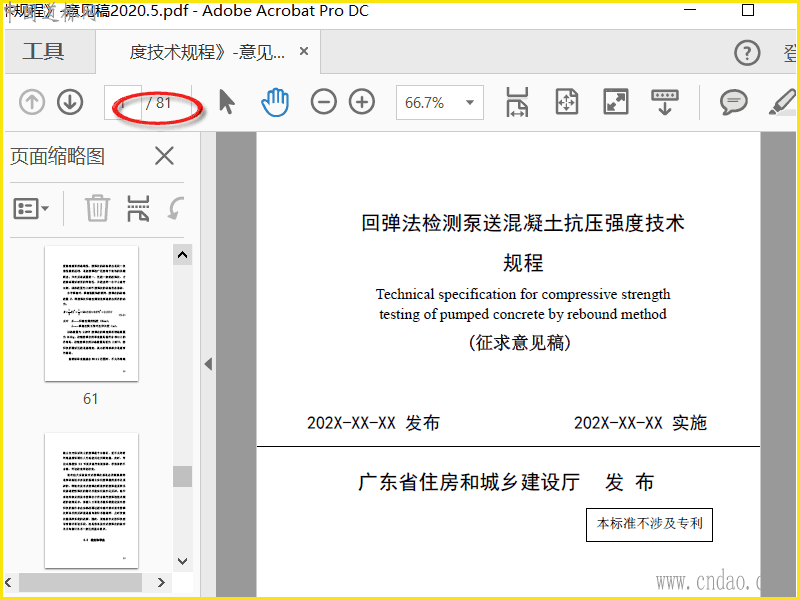800x600 pixels.
Task: Open thumbnail panel options menu
Action: click(x=31, y=208)
